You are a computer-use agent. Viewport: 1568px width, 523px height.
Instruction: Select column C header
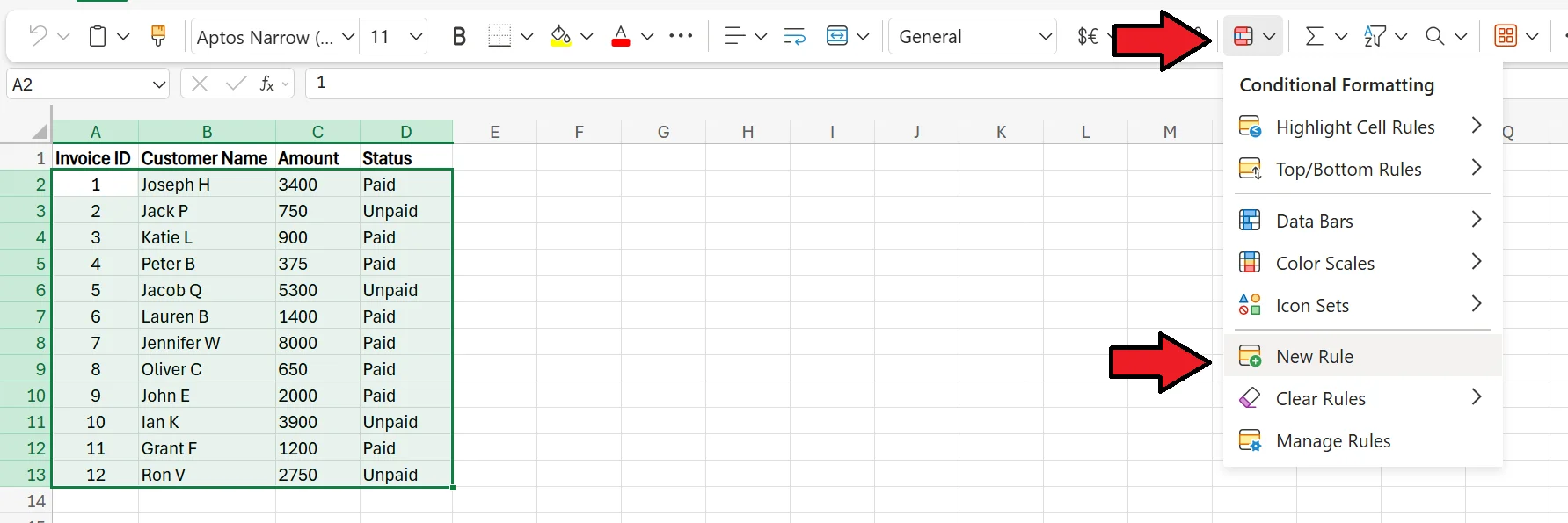tap(317, 132)
